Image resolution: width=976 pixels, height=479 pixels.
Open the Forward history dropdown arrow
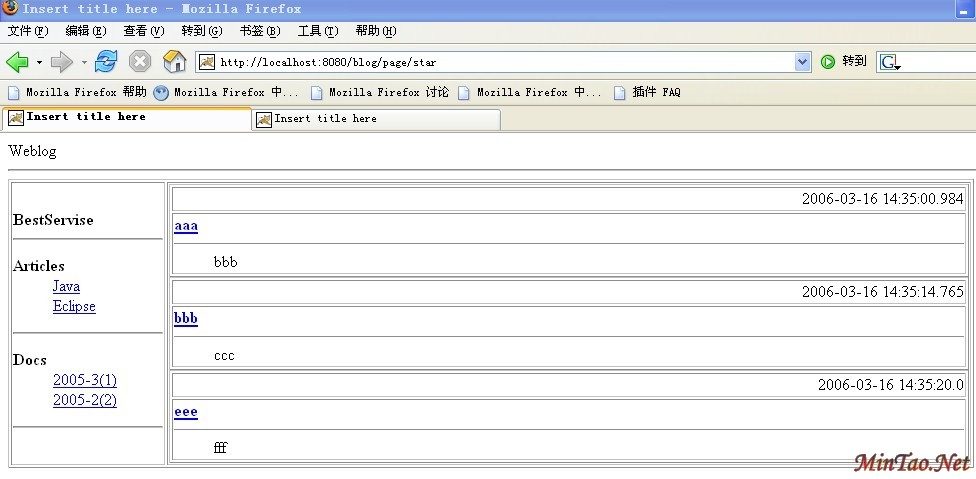coord(84,62)
